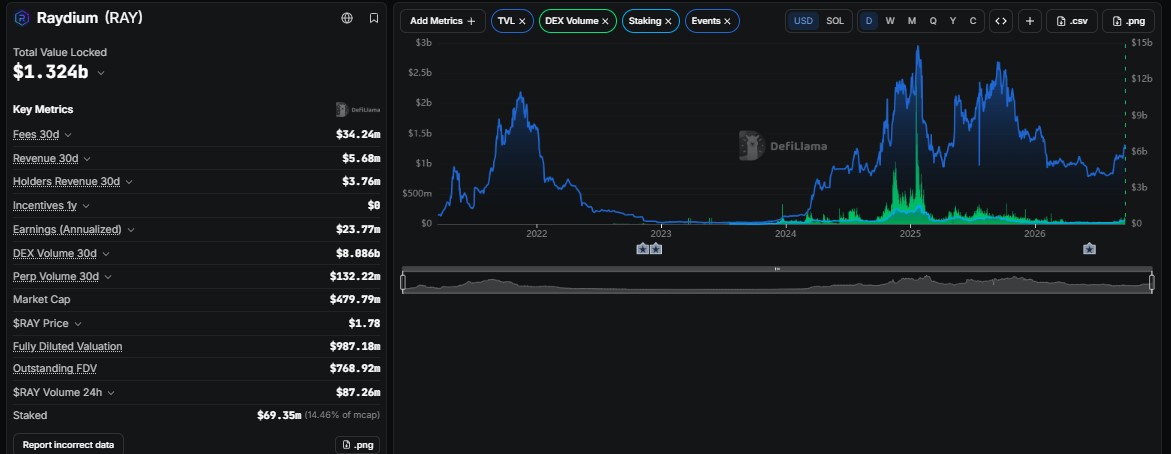
Task: Remove the Events metric chip
Action: coord(727,21)
